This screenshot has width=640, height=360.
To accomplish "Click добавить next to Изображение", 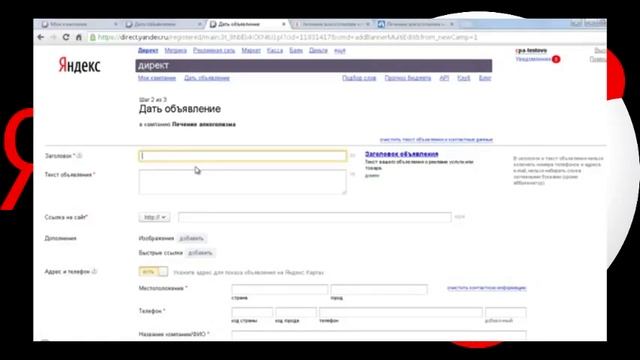I will point(191,238).
